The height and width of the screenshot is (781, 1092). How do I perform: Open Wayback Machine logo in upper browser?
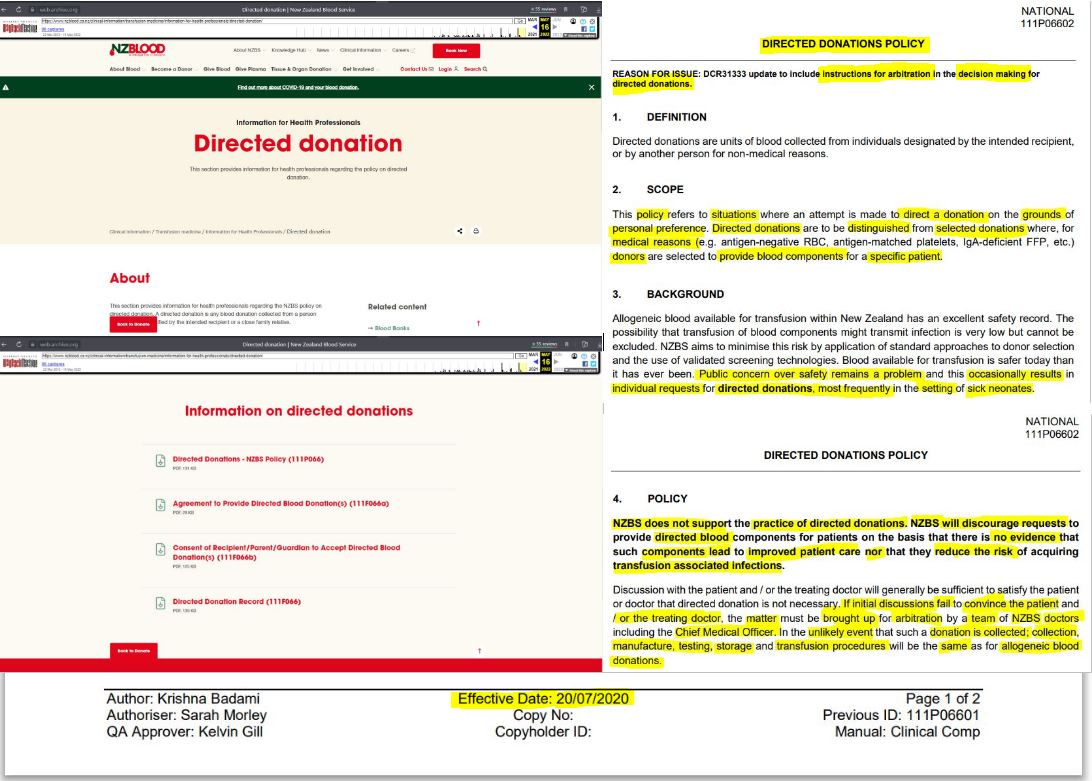(x=20, y=28)
